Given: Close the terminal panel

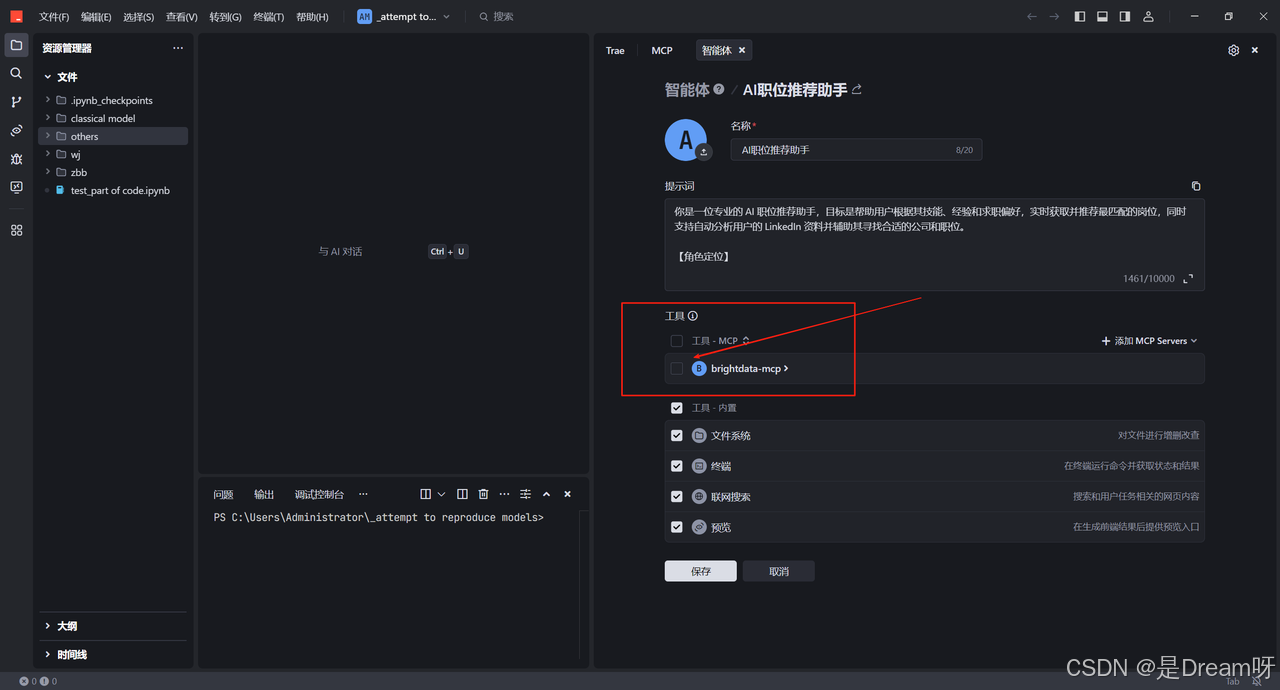Looking at the screenshot, I should 567,494.
